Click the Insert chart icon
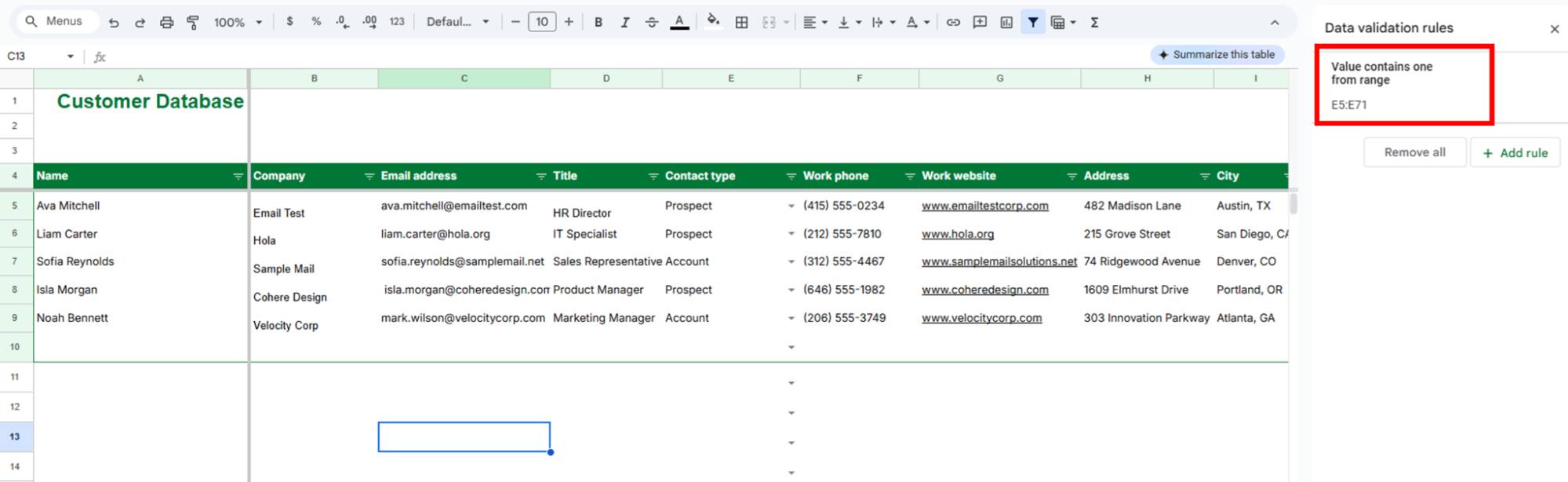The height and width of the screenshot is (482, 1568). point(1006,22)
